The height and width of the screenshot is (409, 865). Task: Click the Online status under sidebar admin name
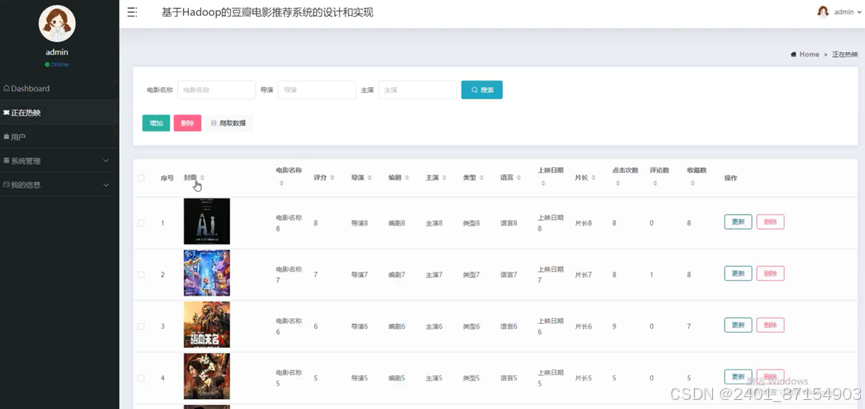click(x=57, y=65)
